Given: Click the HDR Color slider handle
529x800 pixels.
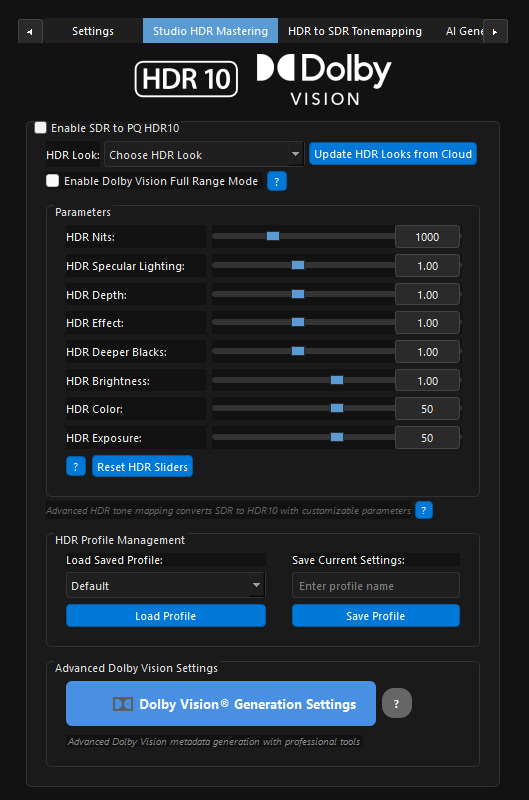Looking at the screenshot, I should click(x=337, y=408).
